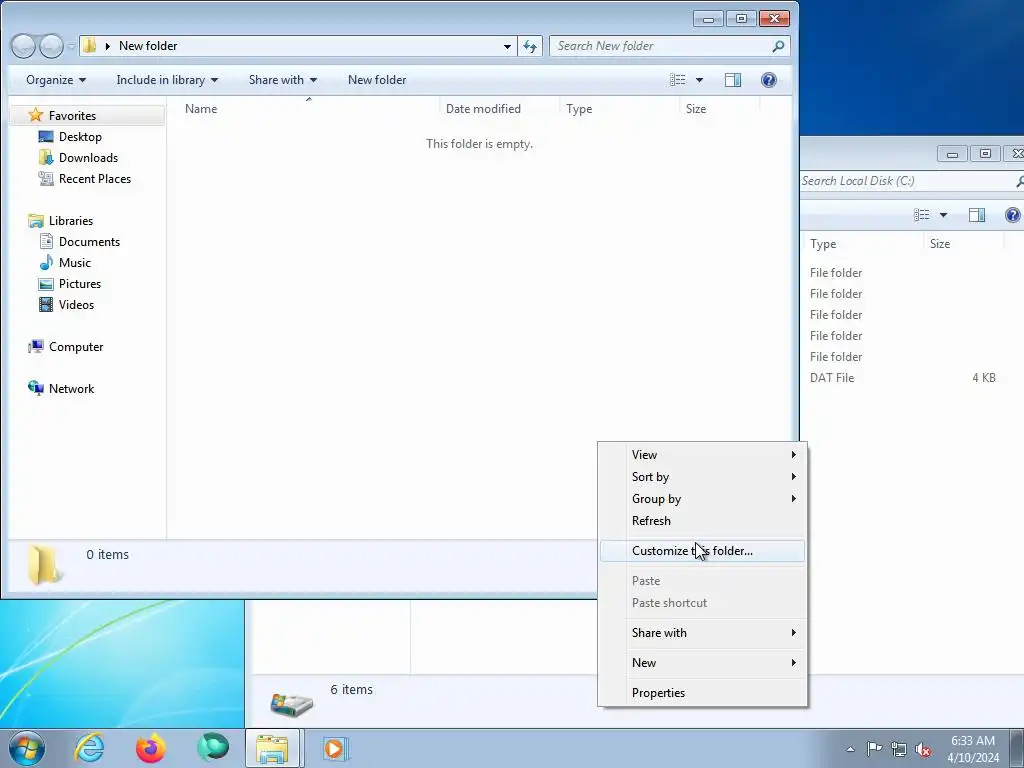
Task: Sort by Type column in Local Disk window
Action: 862,244
